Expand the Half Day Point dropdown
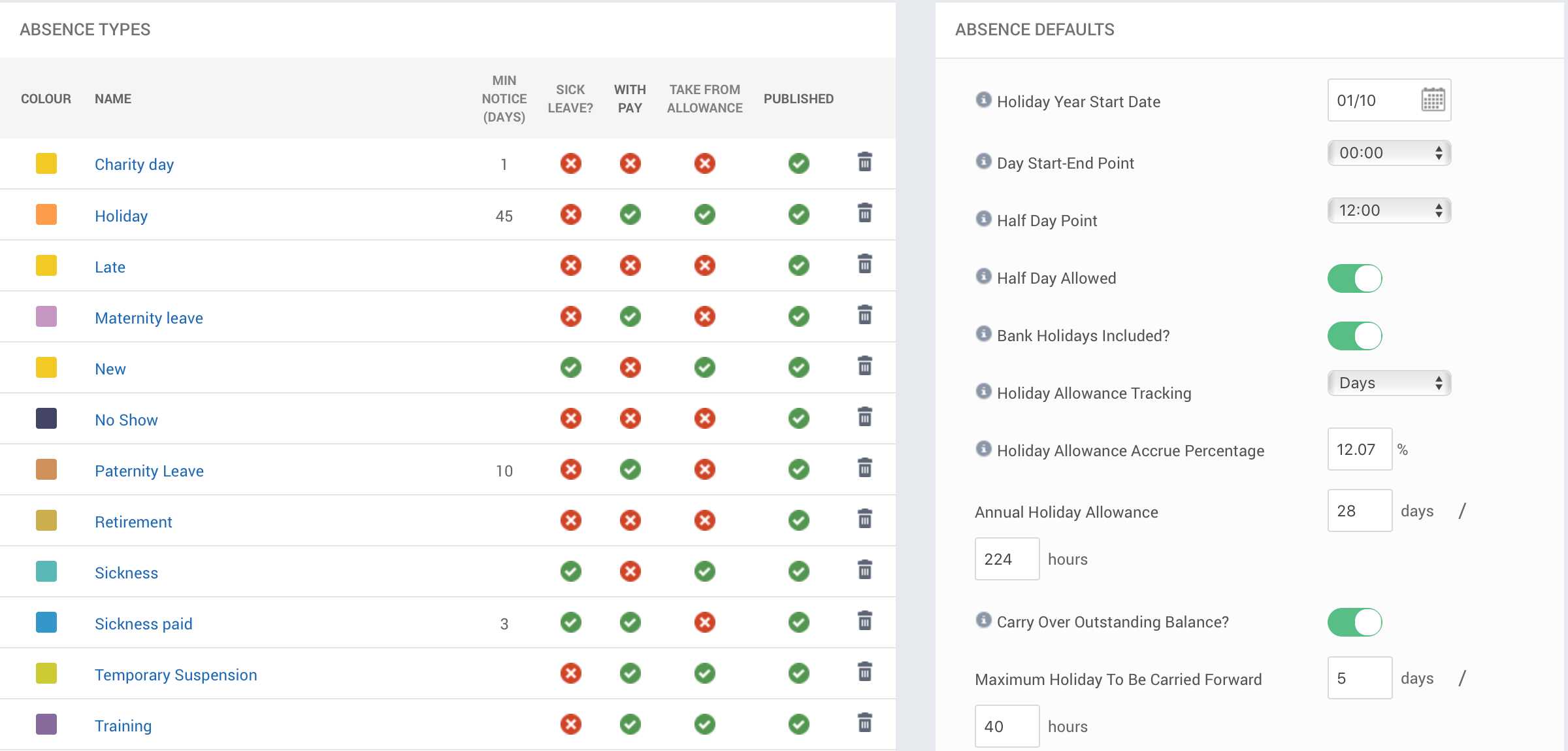Image resolution: width=1568 pixels, height=751 pixels. 1389,210
